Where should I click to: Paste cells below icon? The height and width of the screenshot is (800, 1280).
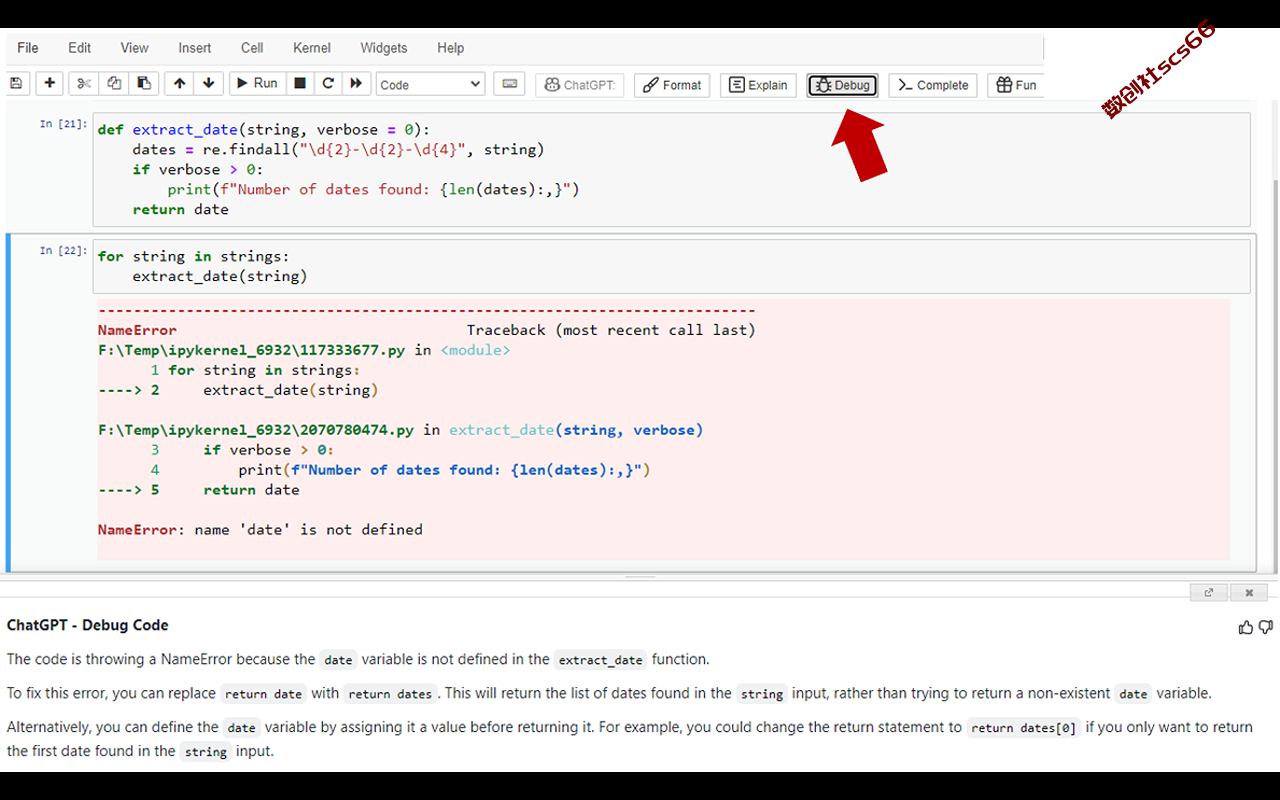tap(144, 84)
